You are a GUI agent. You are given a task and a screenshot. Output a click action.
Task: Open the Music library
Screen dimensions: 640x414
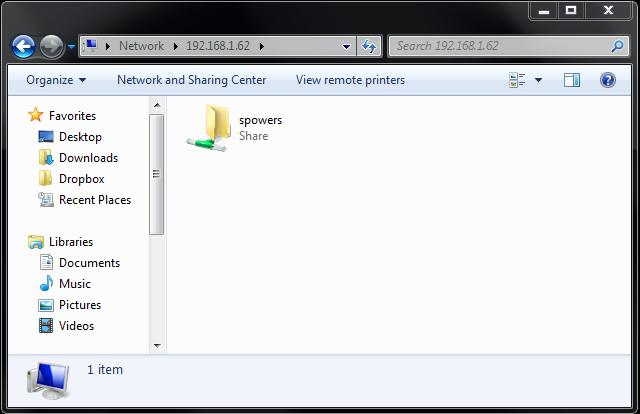tap(75, 283)
